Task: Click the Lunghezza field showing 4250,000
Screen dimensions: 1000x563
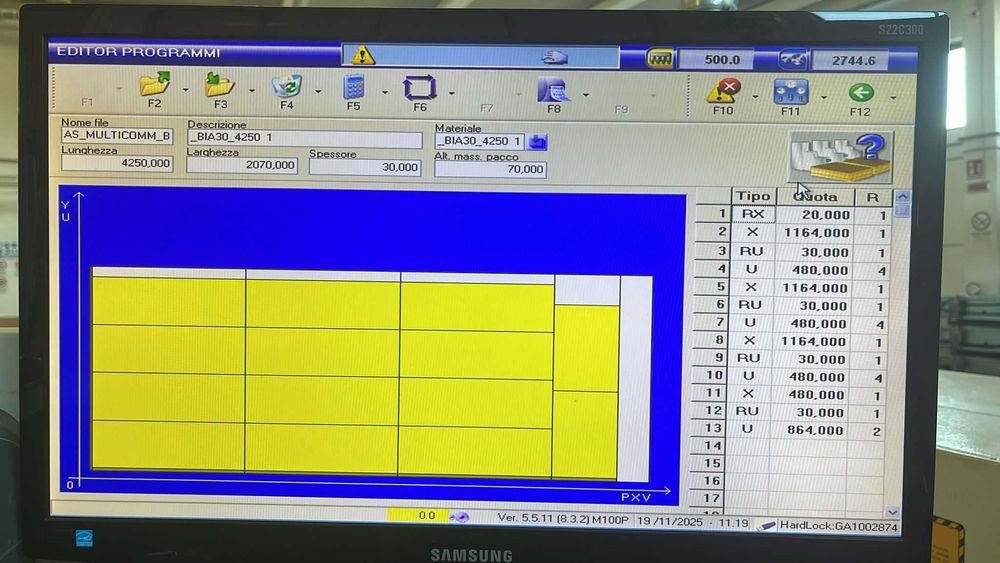Action: point(117,163)
